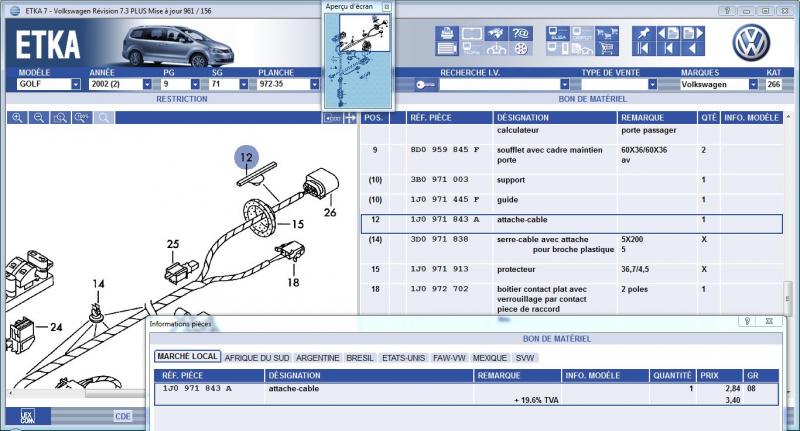Image resolution: width=800 pixels, height=431 pixels.
Task: Click the CDE button in bottom bar
Action: pyautogui.click(x=122, y=417)
